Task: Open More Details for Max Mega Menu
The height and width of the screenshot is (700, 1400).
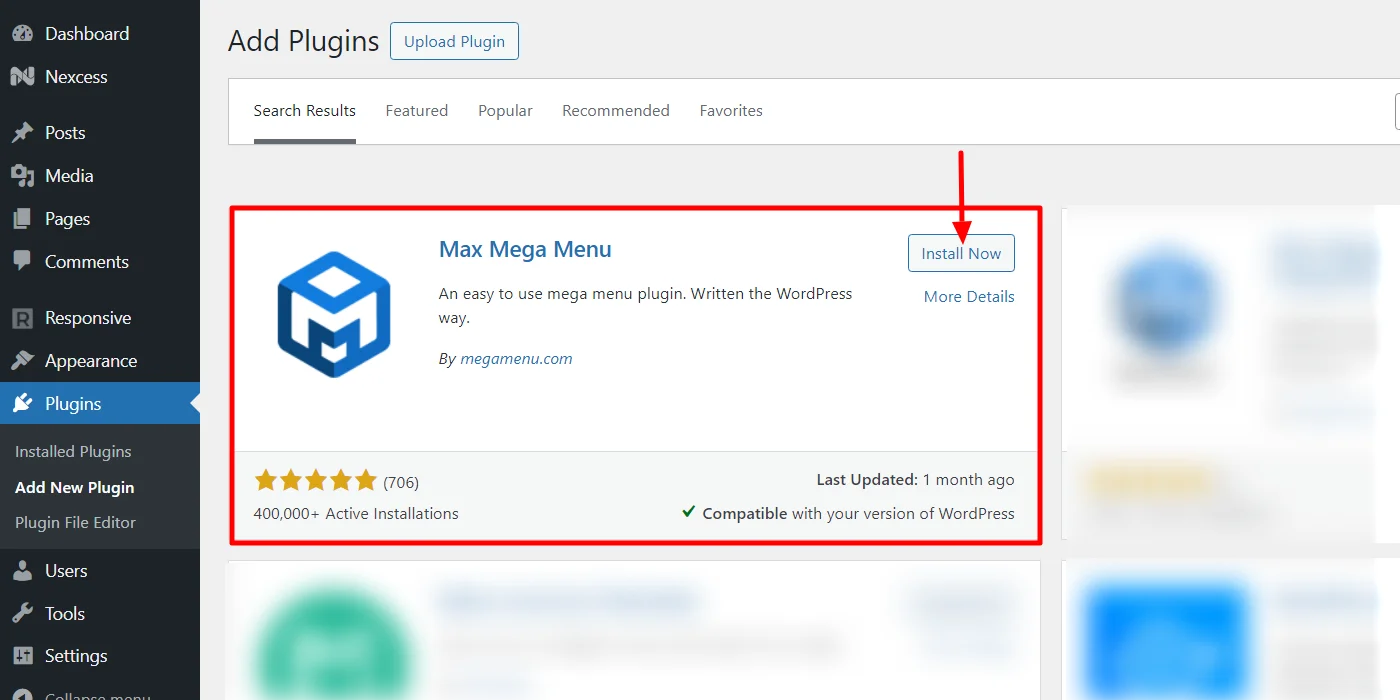Action: click(969, 296)
